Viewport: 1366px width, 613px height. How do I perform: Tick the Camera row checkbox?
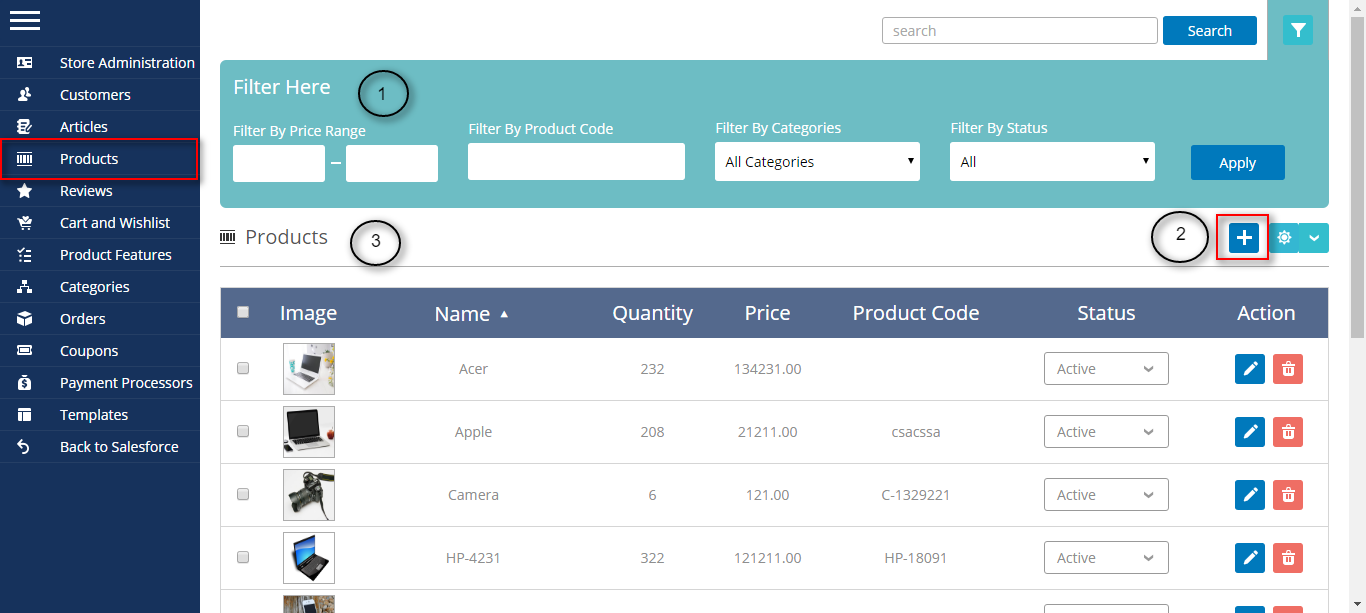[x=243, y=494]
